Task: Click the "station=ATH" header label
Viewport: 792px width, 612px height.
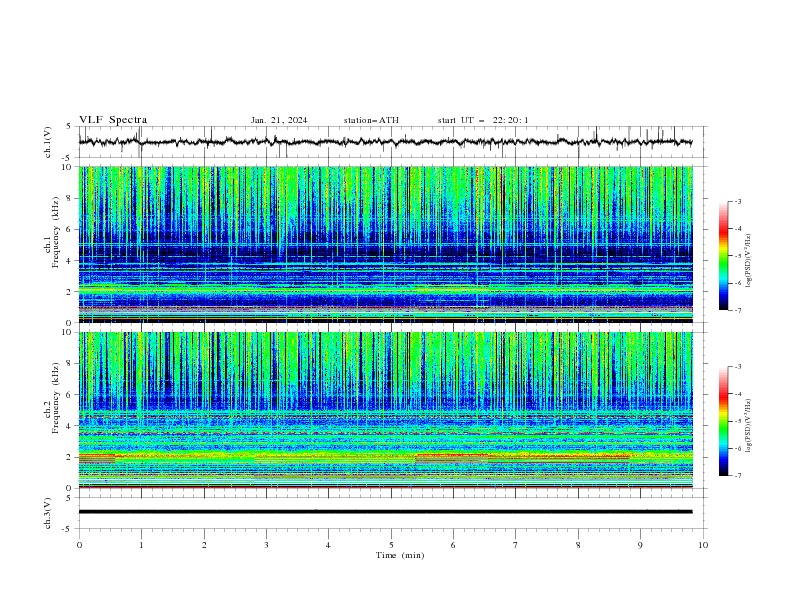Action: [x=371, y=120]
